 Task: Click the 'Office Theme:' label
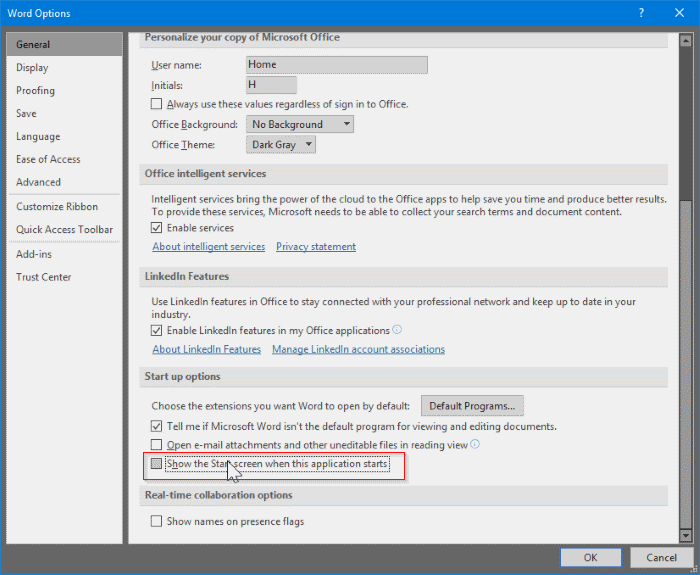pyautogui.click(x=183, y=145)
